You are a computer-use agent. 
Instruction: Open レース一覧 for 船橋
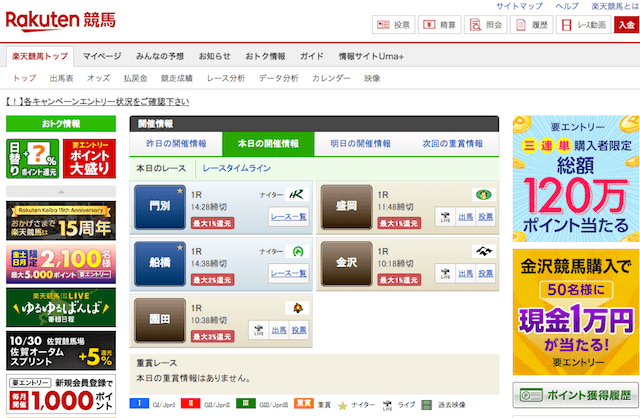point(289,273)
